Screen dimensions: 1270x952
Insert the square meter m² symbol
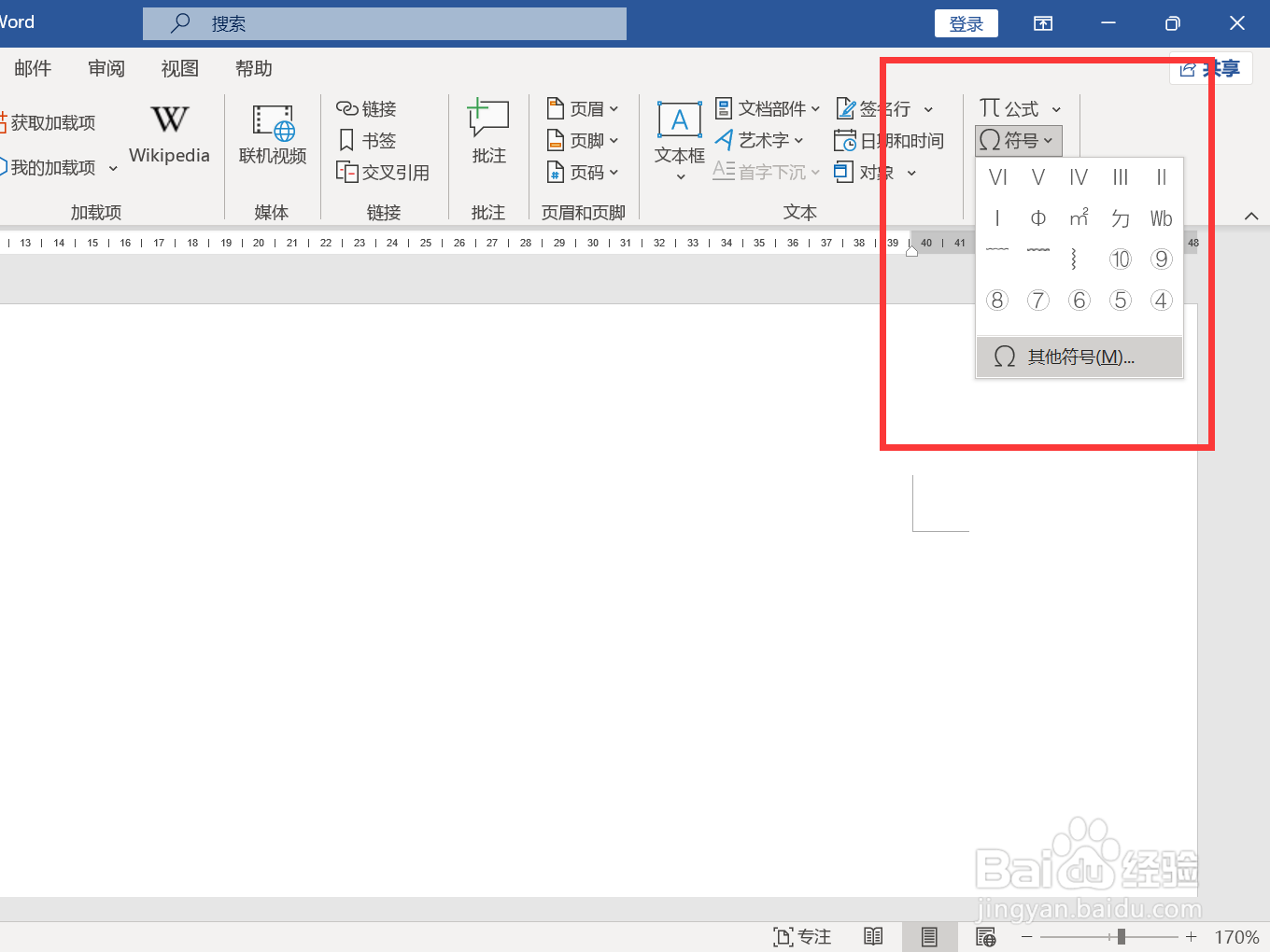(x=1079, y=218)
